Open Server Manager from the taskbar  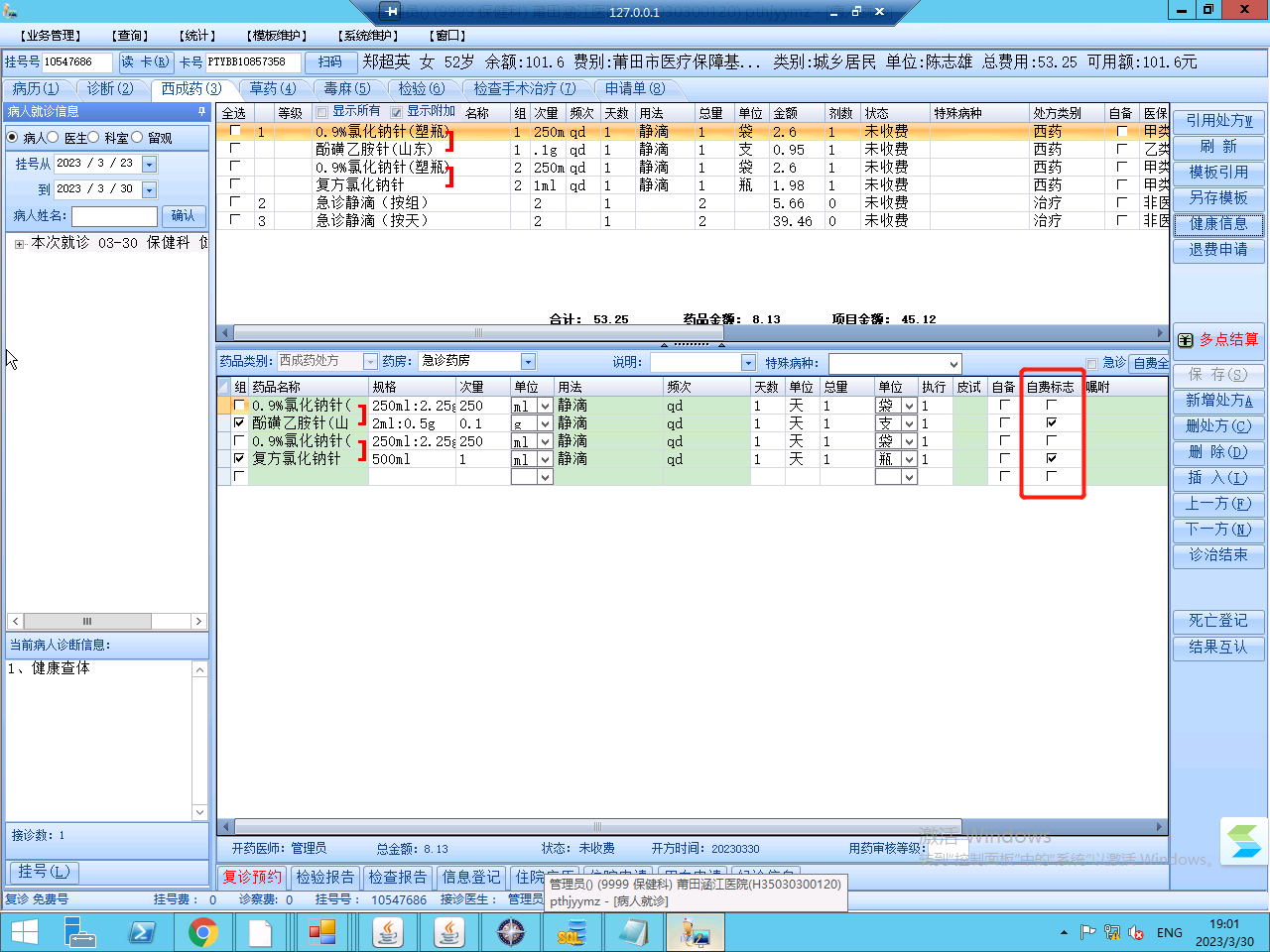click(x=79, y=933)
